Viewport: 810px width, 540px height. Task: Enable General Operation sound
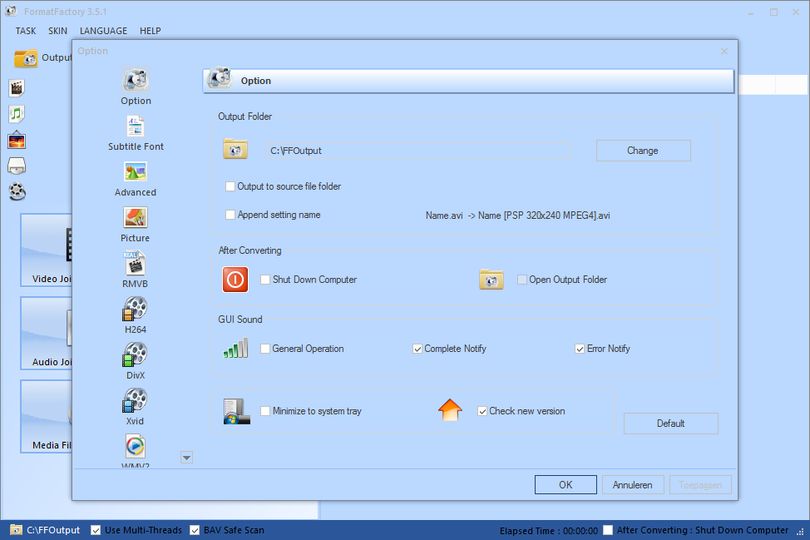pyautogui.click(x=265, y=348)
